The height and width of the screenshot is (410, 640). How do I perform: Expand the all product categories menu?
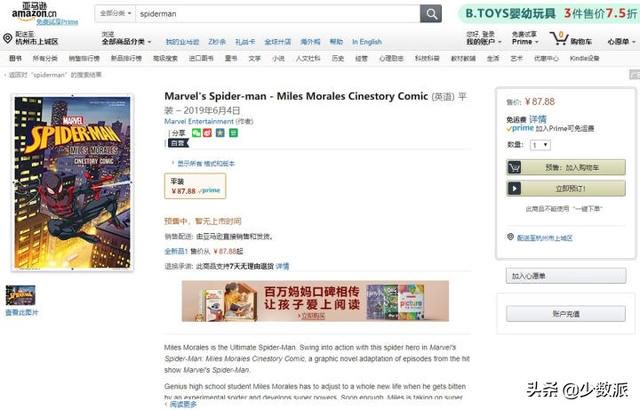click(x=126, y=42)
